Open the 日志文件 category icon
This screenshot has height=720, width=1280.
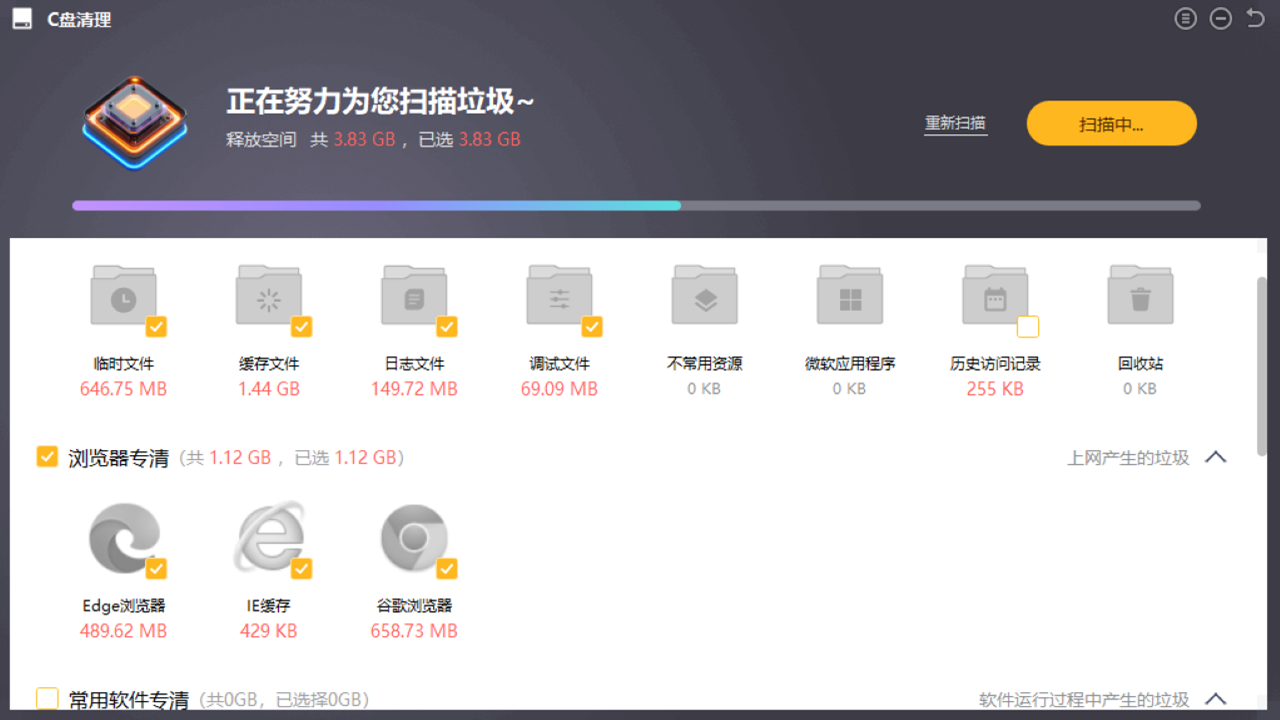point(413,295)
